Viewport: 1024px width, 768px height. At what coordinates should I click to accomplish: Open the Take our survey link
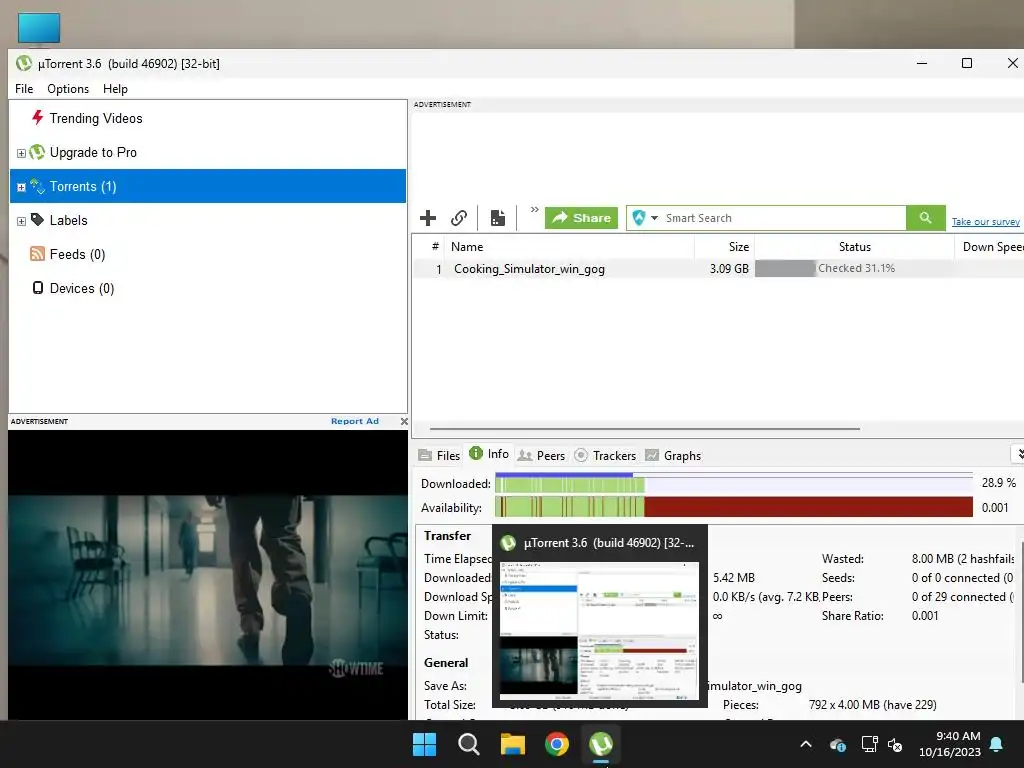(985, 221)
